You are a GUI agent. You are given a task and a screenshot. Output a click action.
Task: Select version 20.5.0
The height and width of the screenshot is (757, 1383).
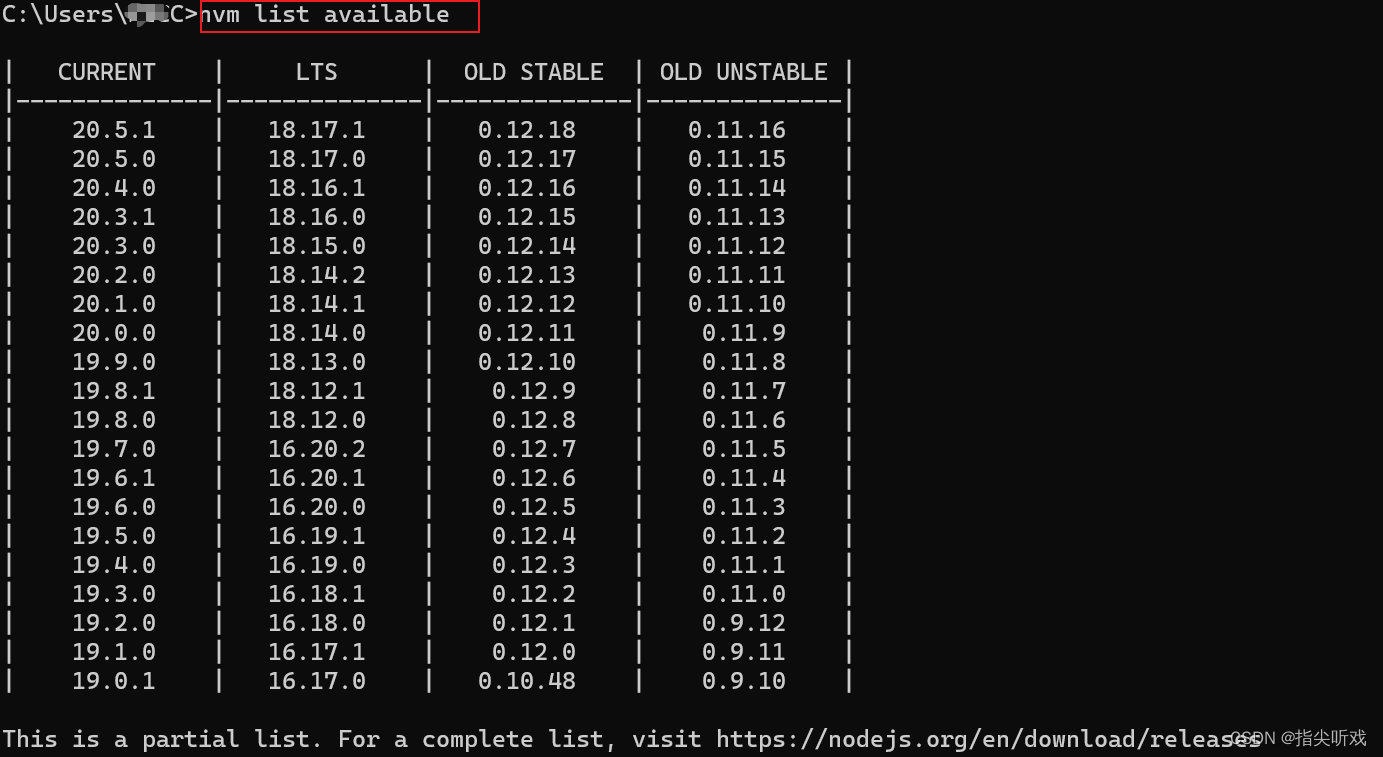[x=114, y=160]
